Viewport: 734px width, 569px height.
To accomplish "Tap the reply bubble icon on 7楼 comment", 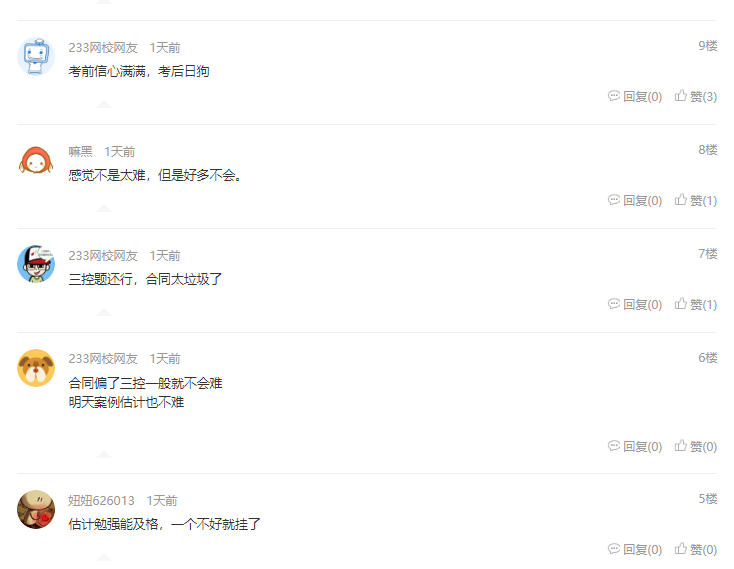I will tap(614, 304).
